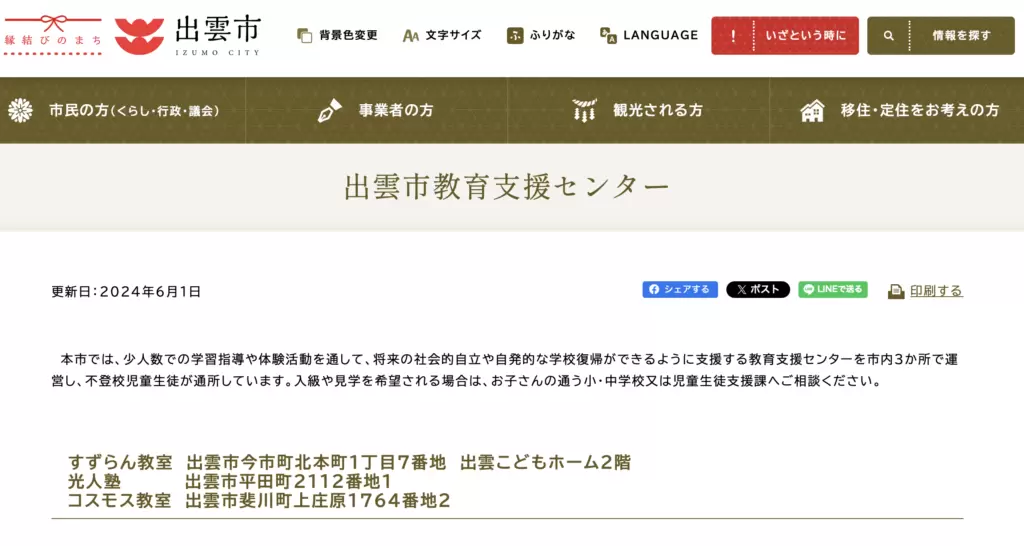1024x546 pixels.
Task: Click the language translate icon
Action: coord(608,35)
